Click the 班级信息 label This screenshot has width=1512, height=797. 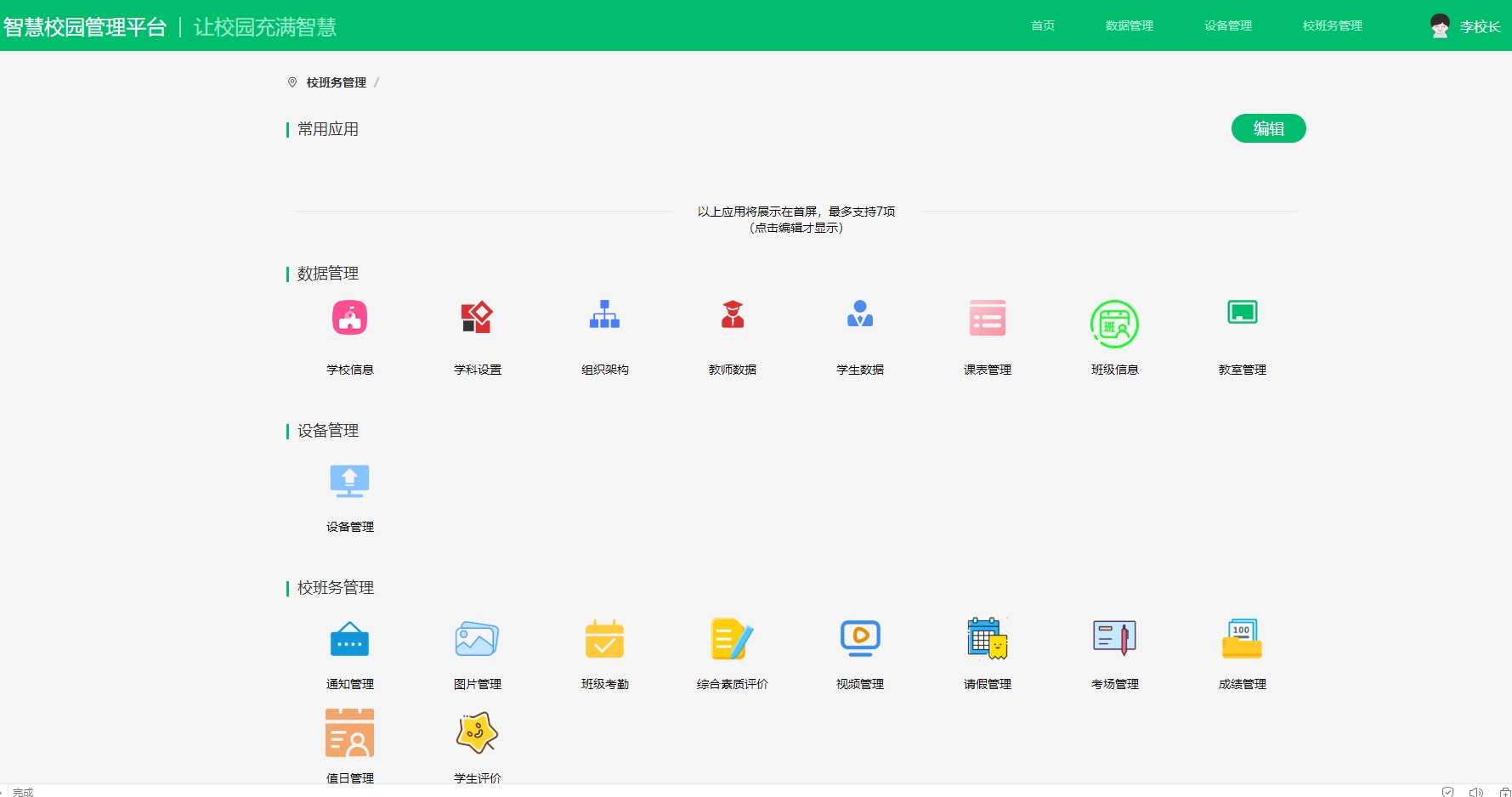1115,370
